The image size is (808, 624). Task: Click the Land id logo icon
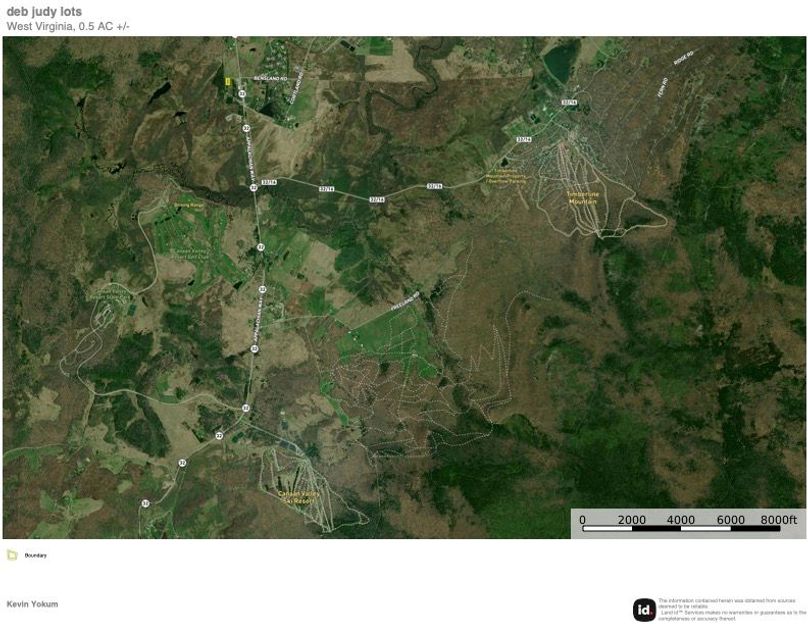(644, 609)
